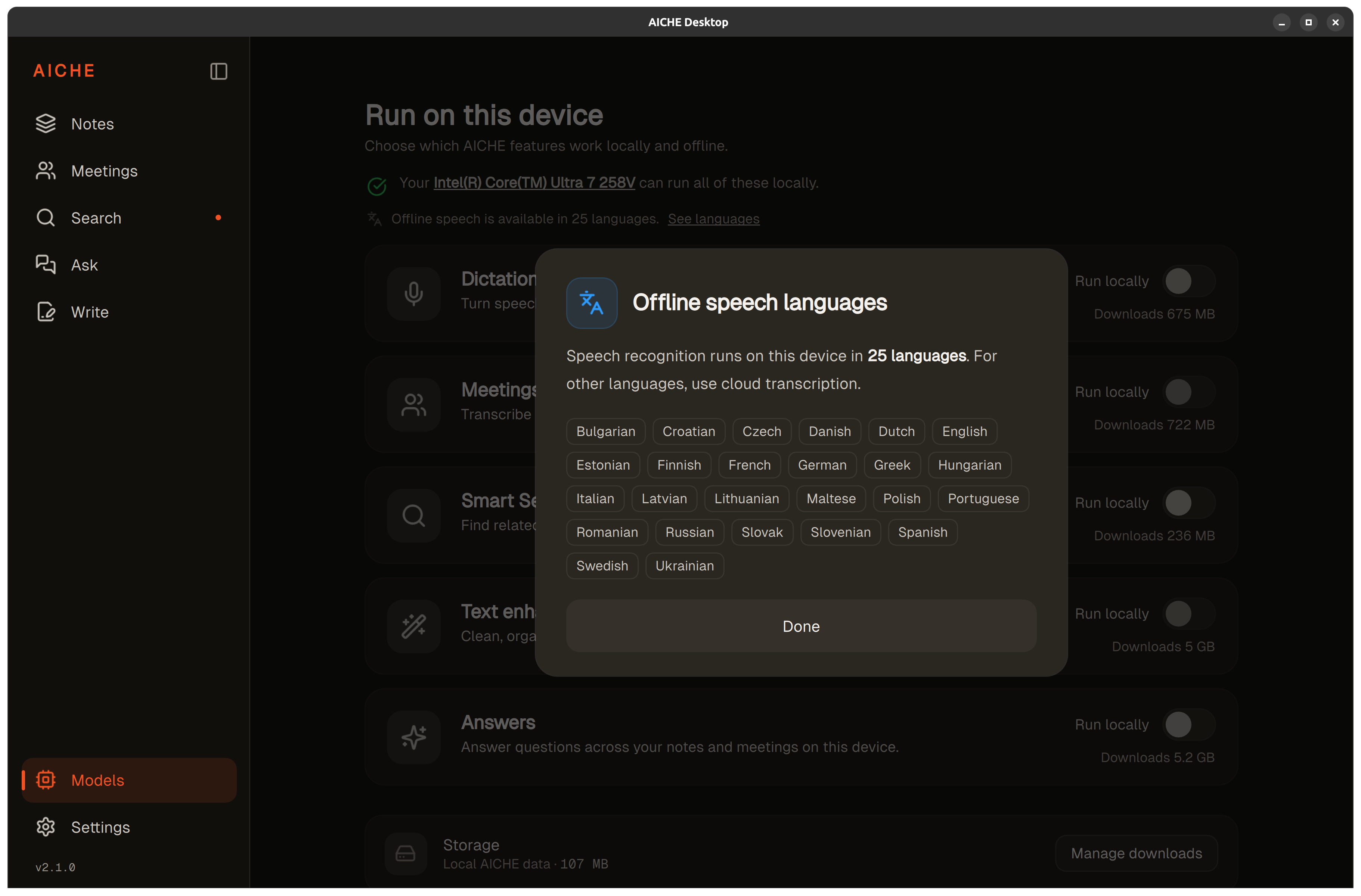Enable Run locally for Text enhancement
This screenshot has width=1361, height=896.
pyautogui.click(x=1190, y=614)
